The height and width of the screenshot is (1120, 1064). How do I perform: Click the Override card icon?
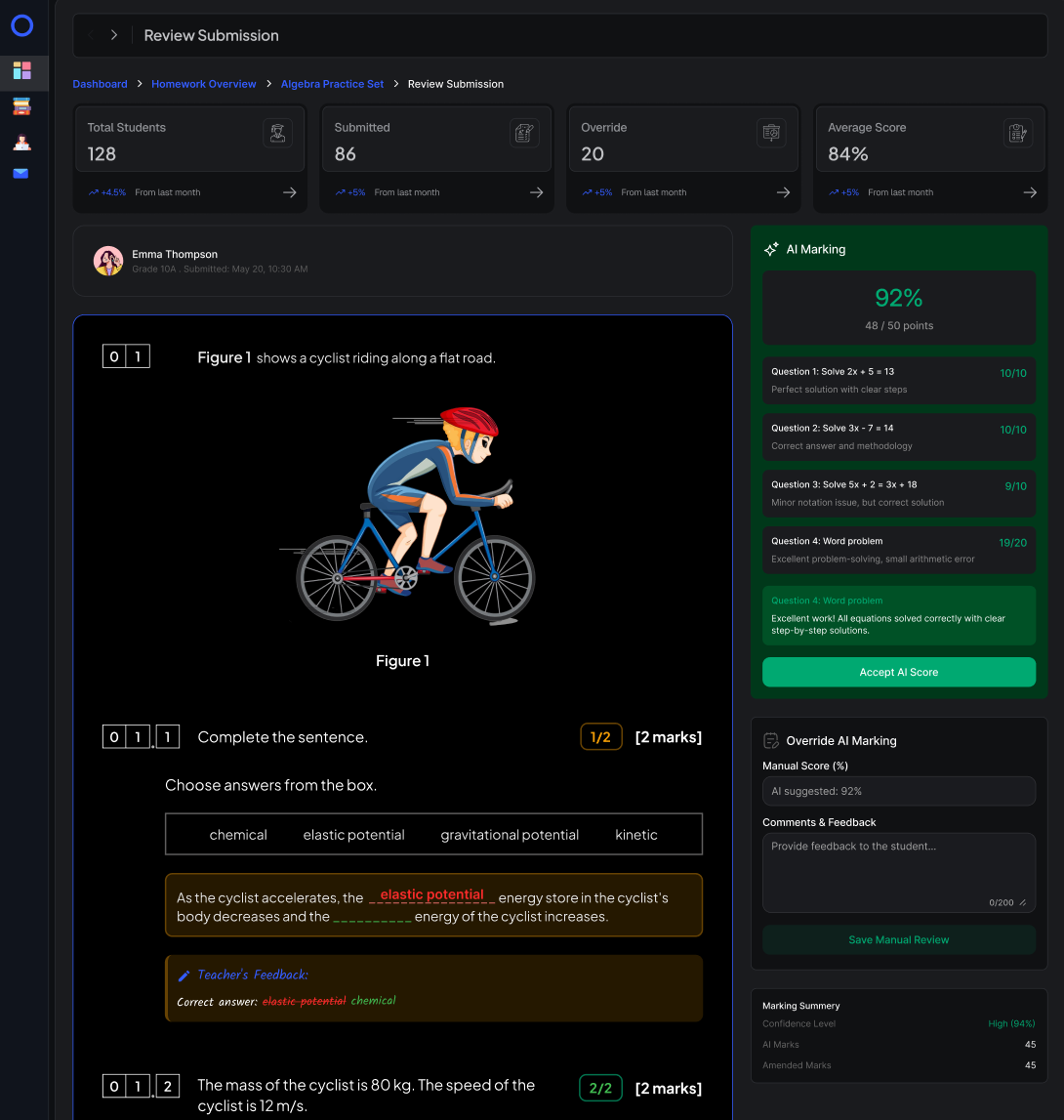pos(771,133)
